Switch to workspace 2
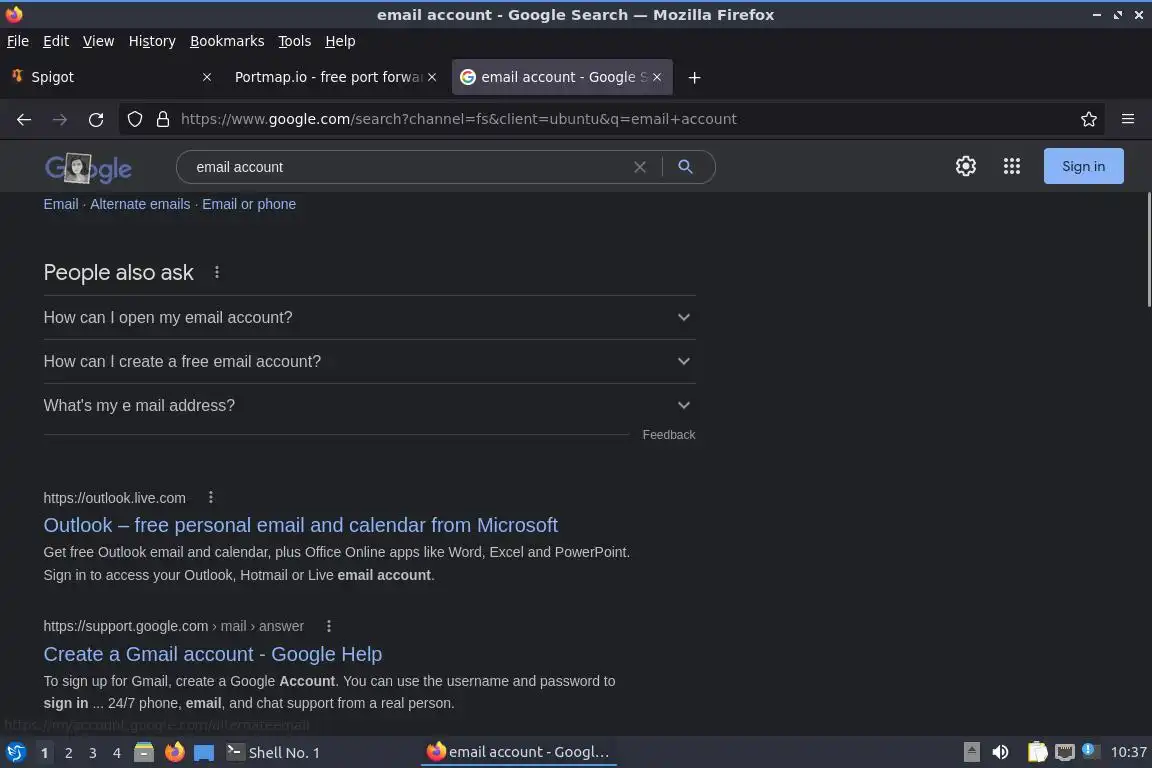 pos(68,753)
